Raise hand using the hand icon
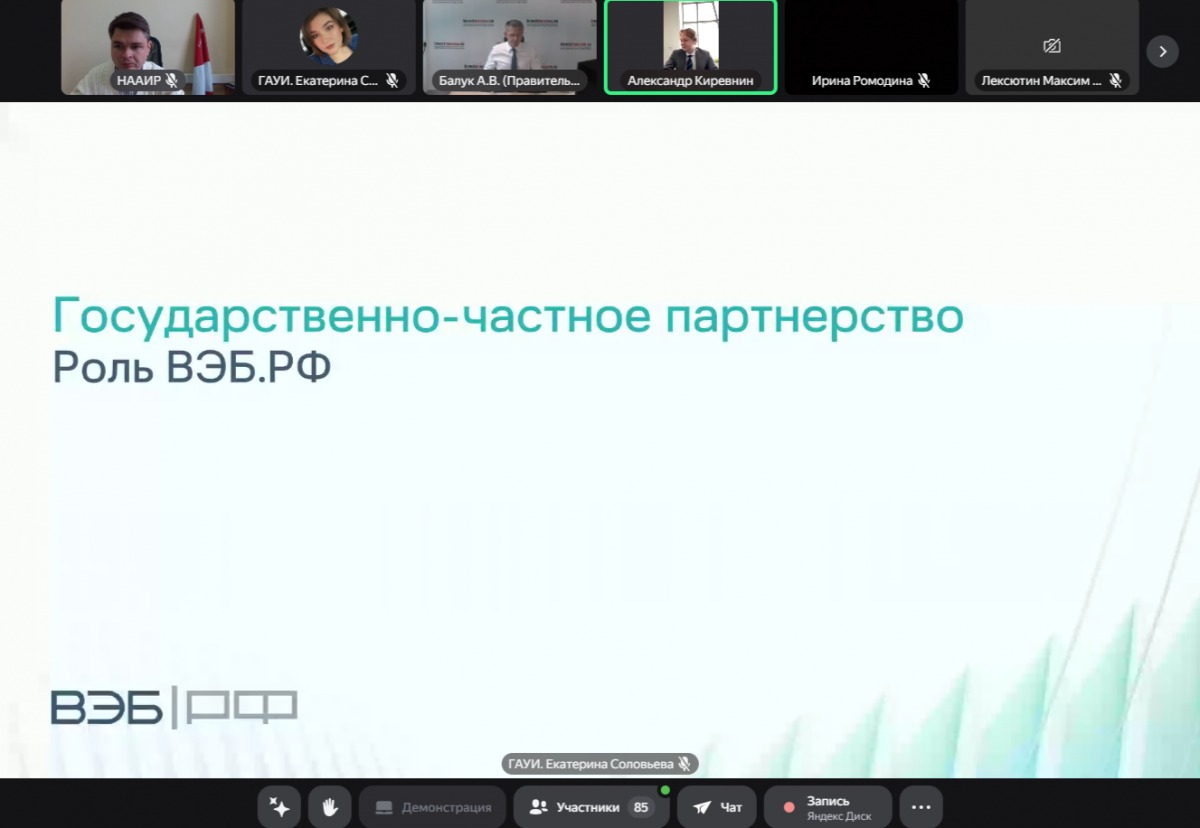Screen dimensions: 1200x828 (x=330, y=807)
